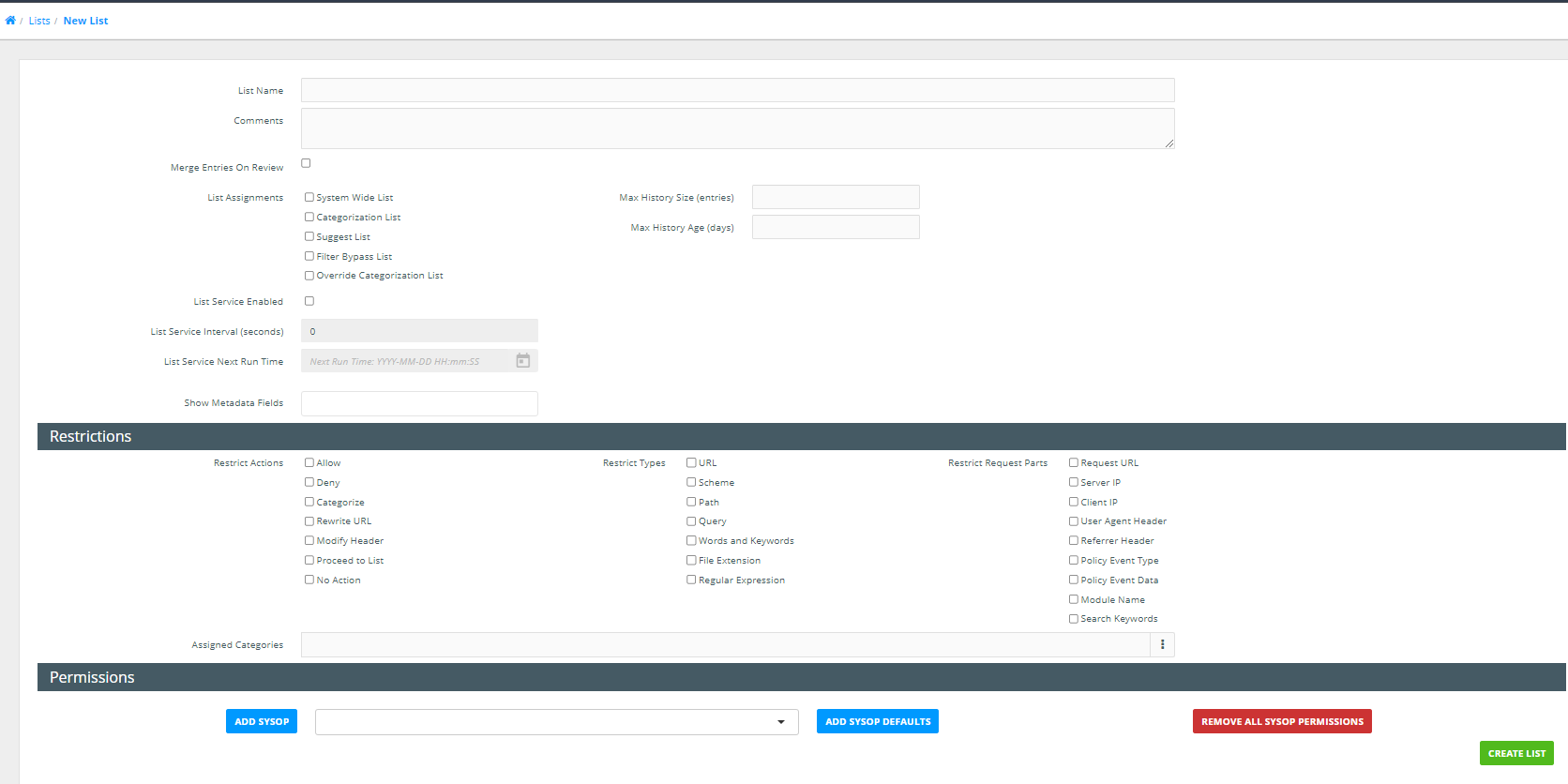The width and height of the screenshot is (1568, 784).
Task: Toggle List Service Enabled checkbox
Action: [x=309, y=301]
